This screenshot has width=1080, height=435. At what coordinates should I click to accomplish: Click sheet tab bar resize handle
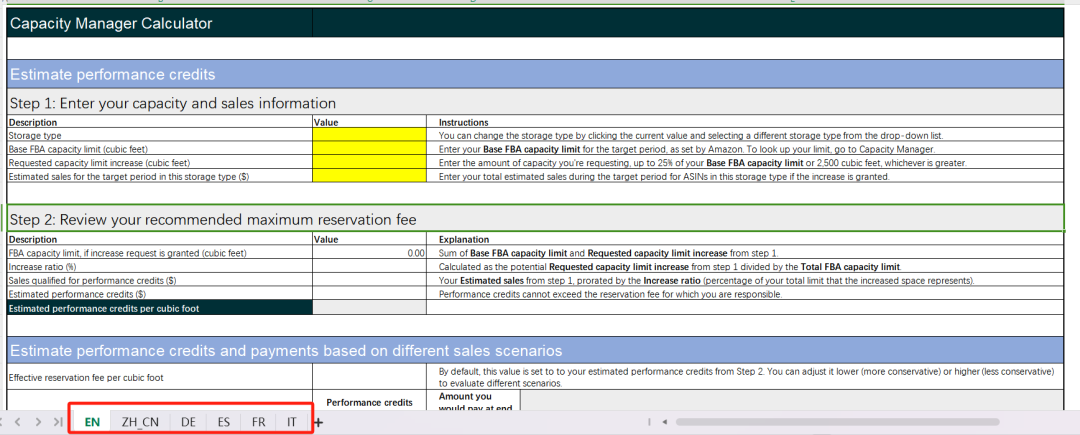point(649,421)
